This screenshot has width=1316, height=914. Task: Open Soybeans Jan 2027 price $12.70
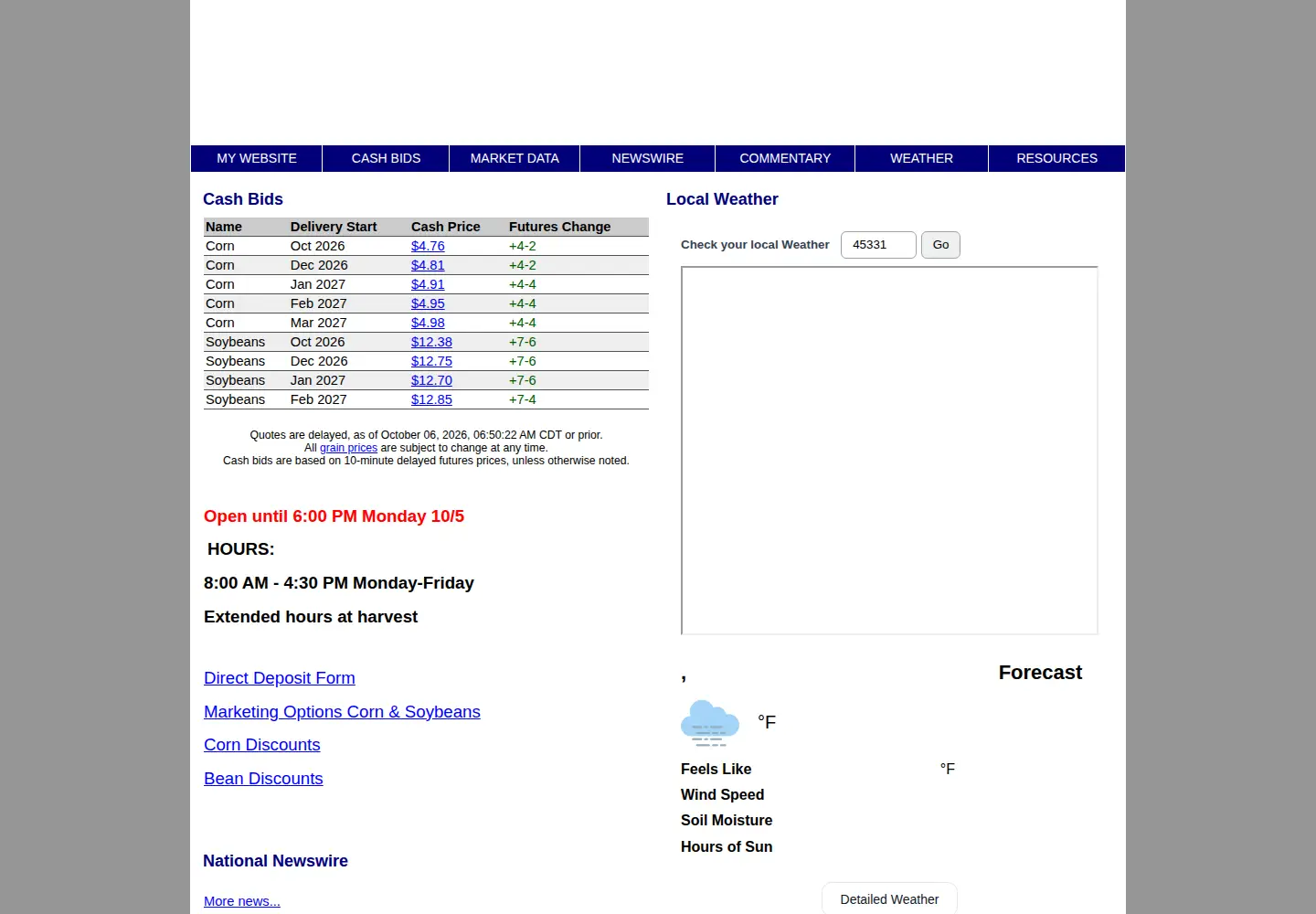click(x=431, y=380)
